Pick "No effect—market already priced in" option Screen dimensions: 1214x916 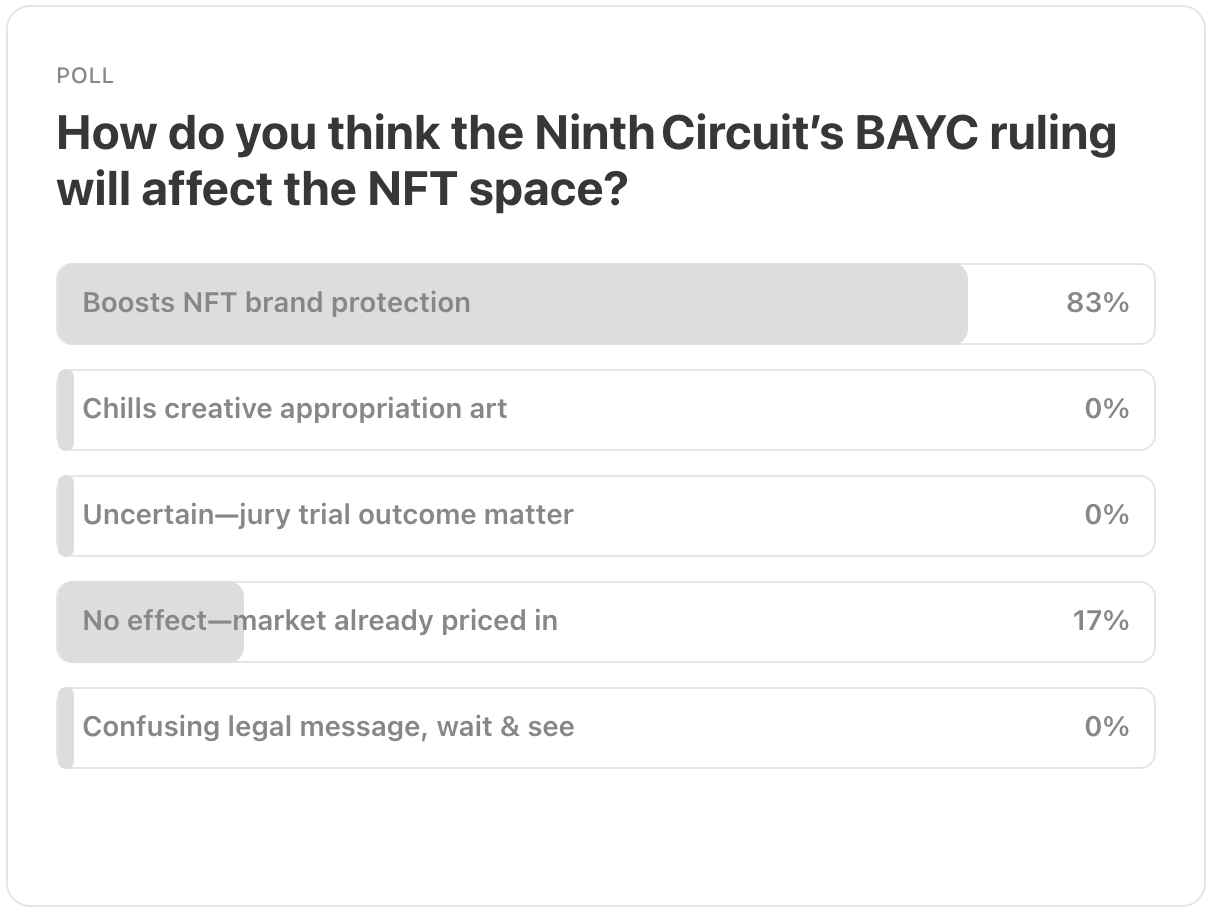click(x=320, y=621)
